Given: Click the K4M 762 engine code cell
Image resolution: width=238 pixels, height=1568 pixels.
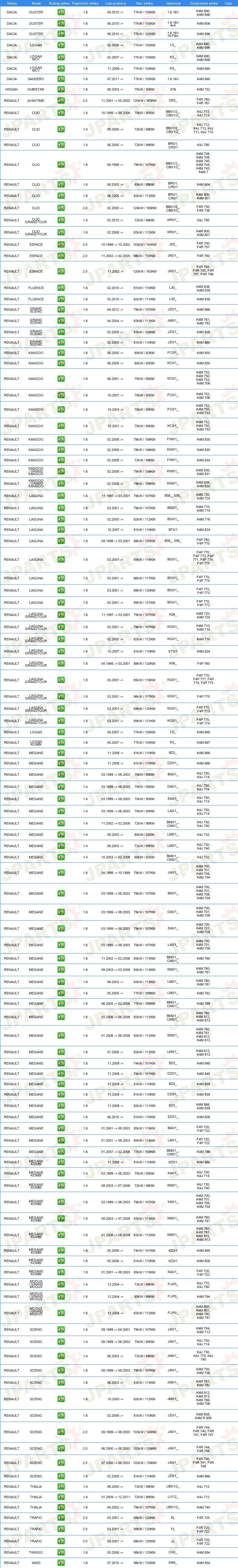Looking at the screenshot, I should (x=203, y=993).
